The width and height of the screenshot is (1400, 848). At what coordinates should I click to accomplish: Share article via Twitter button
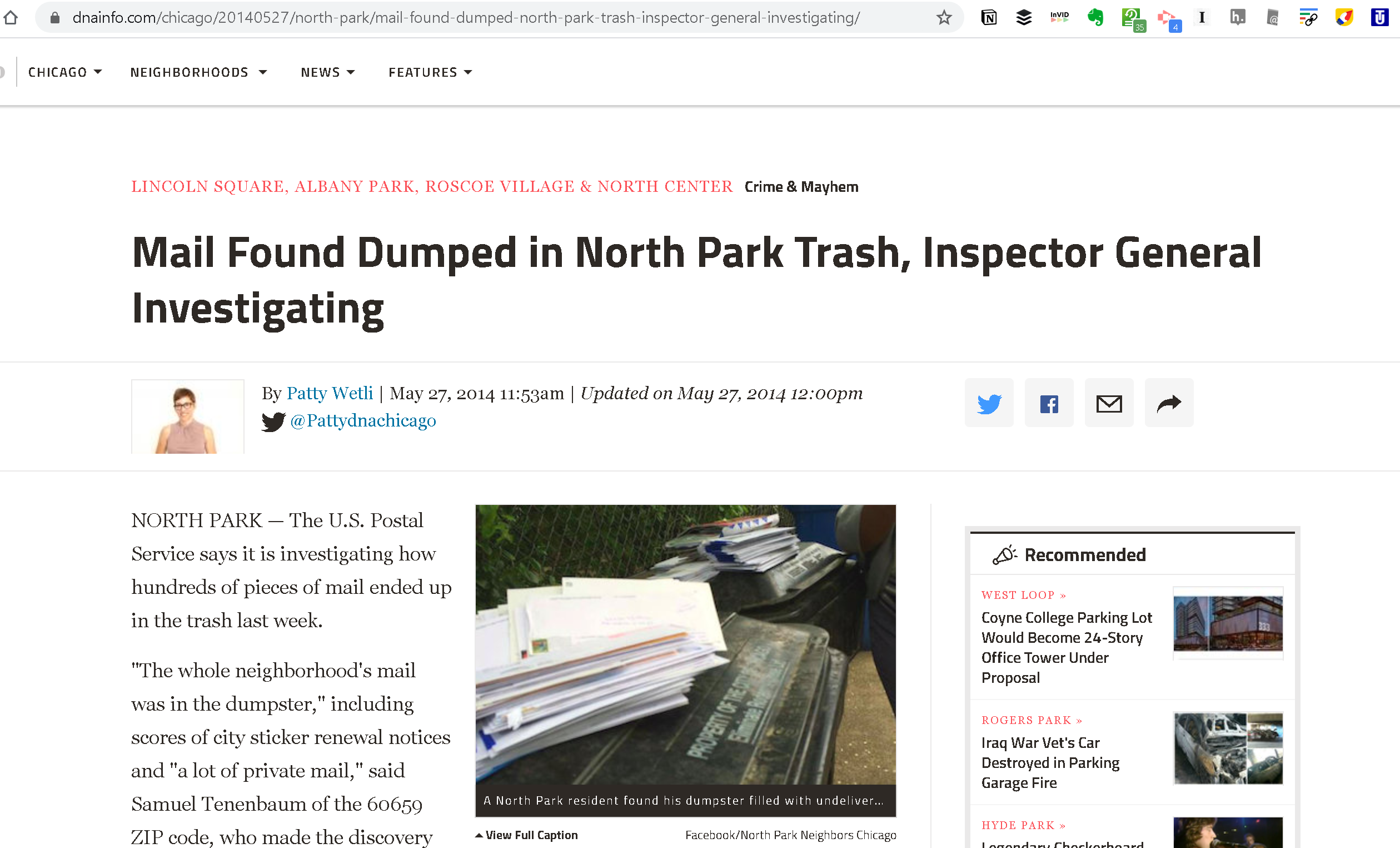(x=989, y=403)
